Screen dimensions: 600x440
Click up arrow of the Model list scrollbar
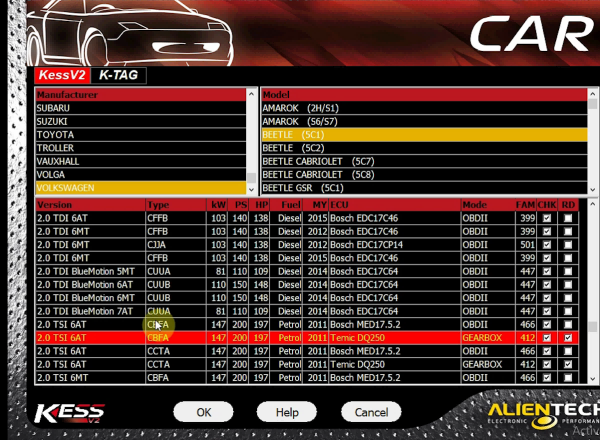592,94
